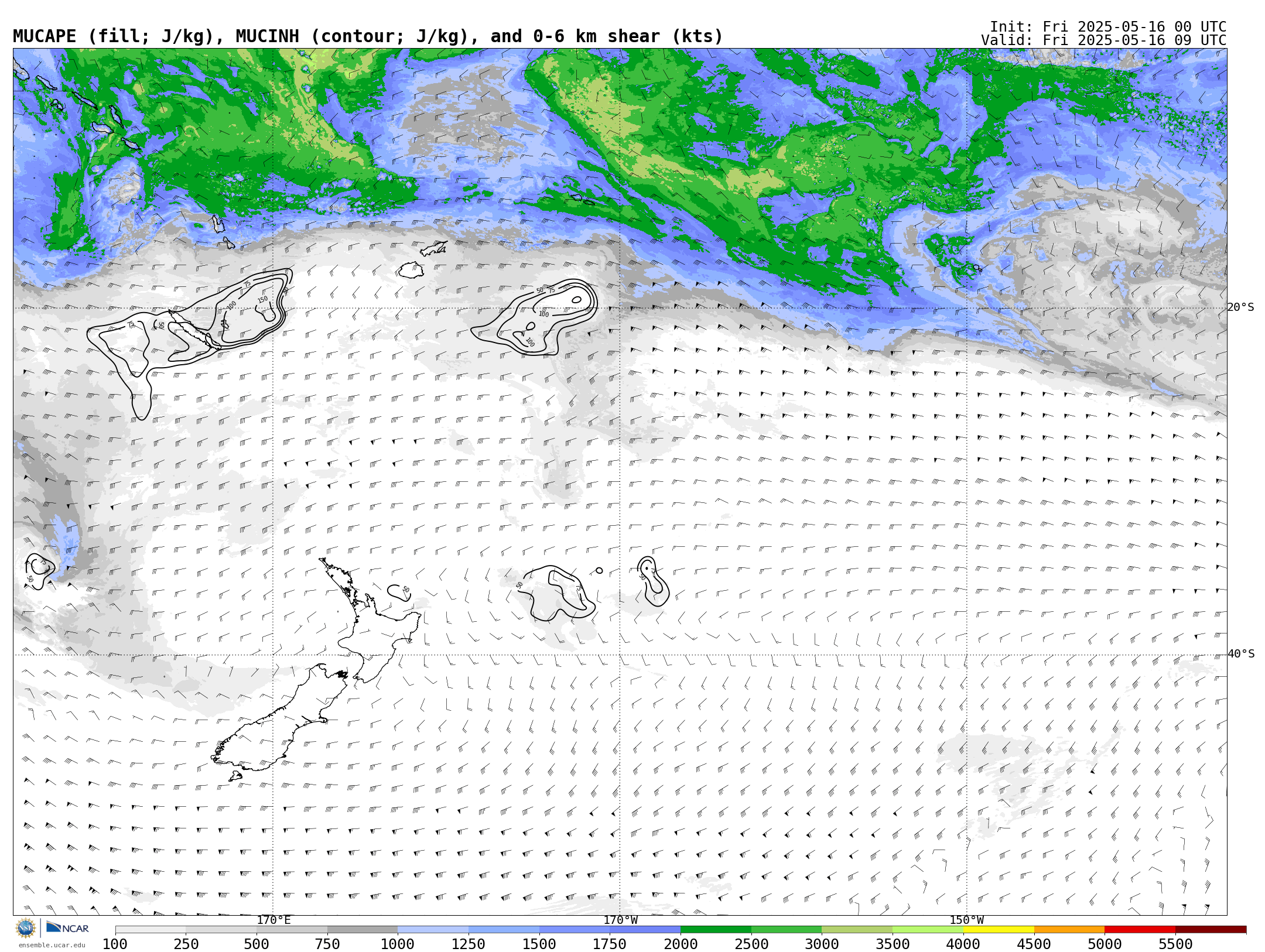Image resolution: width=1265 pixels, height=952 pixels.
Task: Click the Valid time label
Action: click(1103, 40)
